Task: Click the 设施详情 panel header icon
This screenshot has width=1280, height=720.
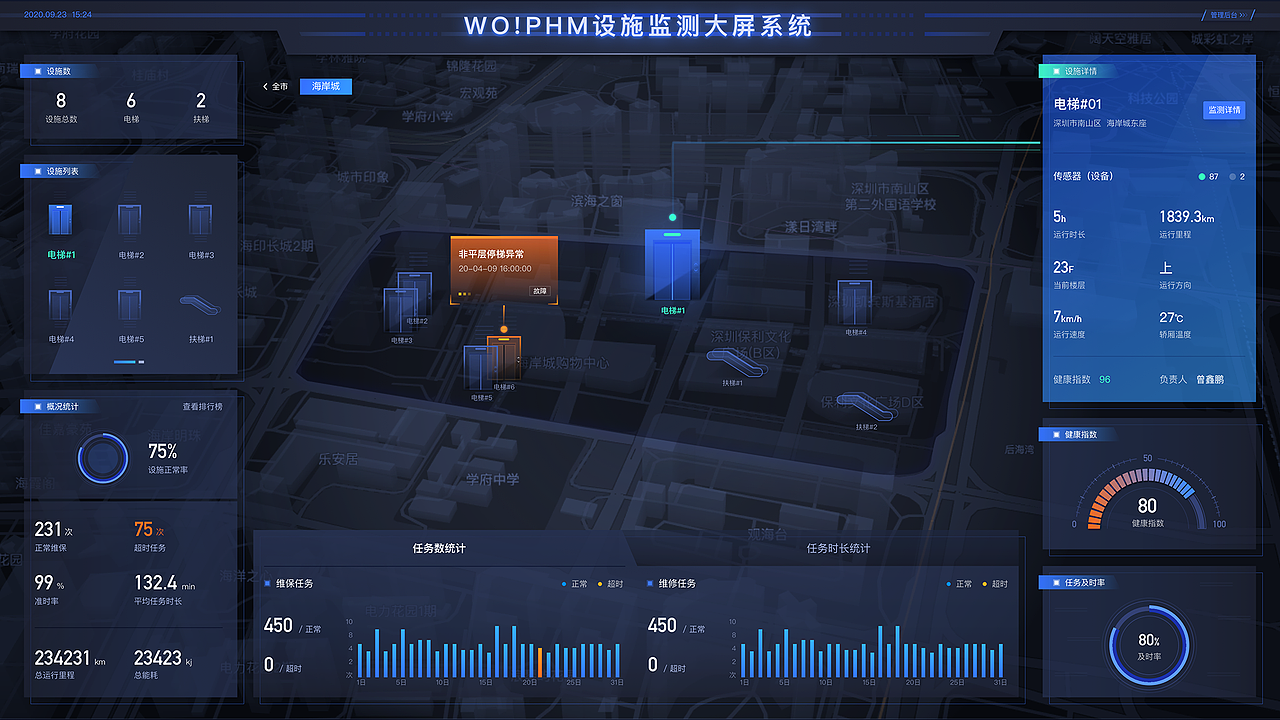Action: [1055, 71]
